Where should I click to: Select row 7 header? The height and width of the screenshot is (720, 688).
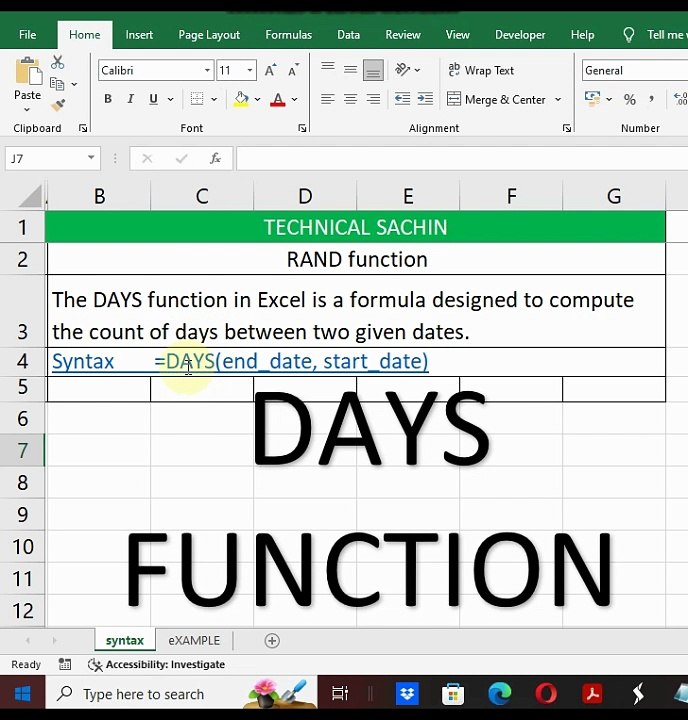coord(23,450)
